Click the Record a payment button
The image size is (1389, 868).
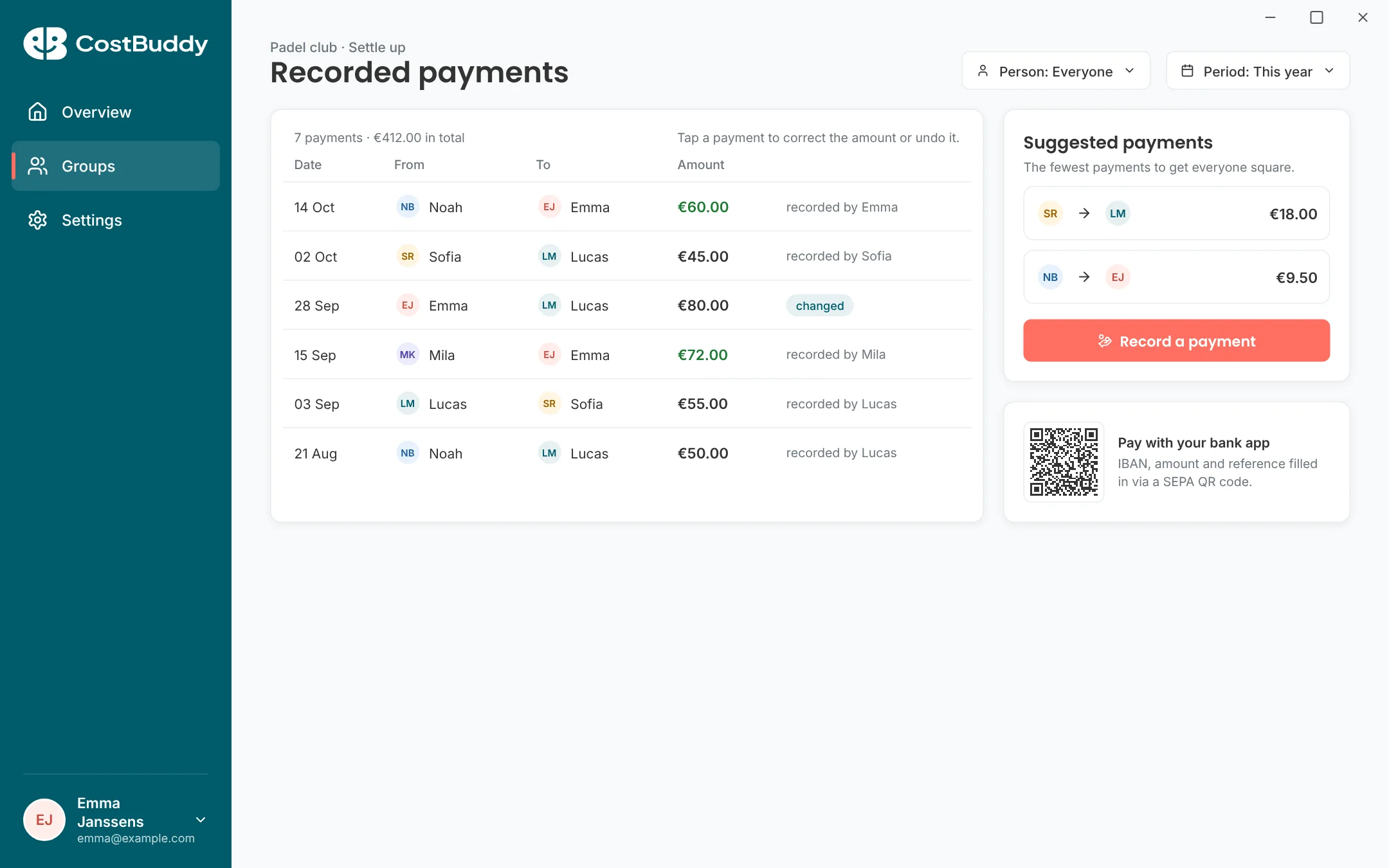click(x=1176, y=341)
